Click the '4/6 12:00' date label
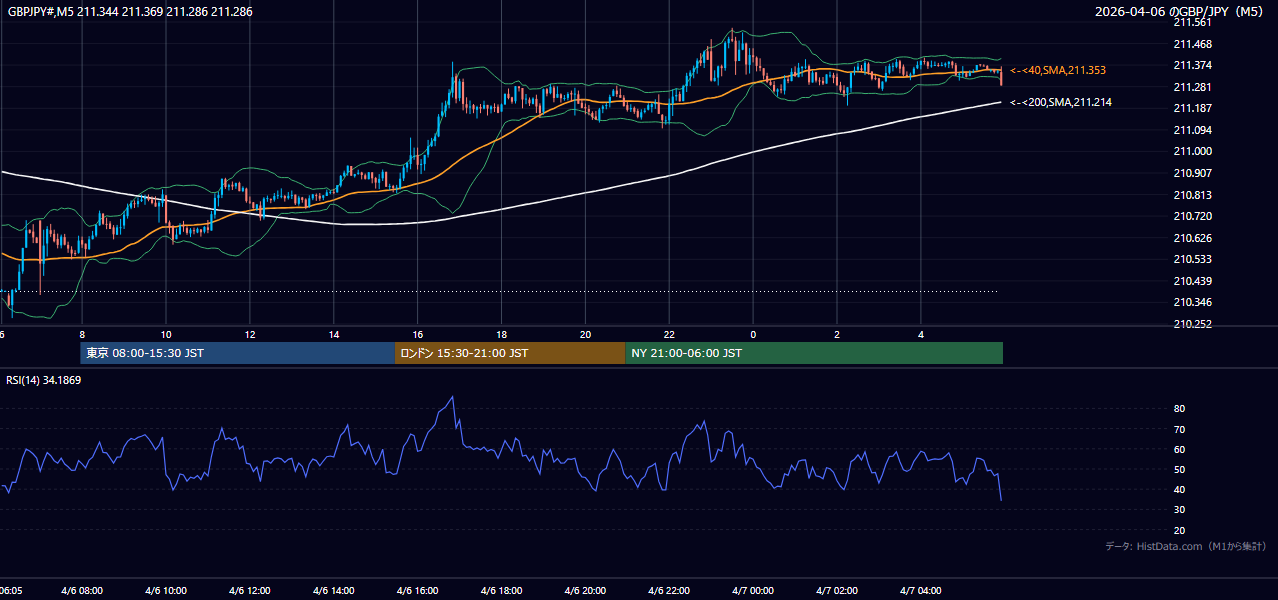Screen dimensions: 1278x600 point(250,591)
